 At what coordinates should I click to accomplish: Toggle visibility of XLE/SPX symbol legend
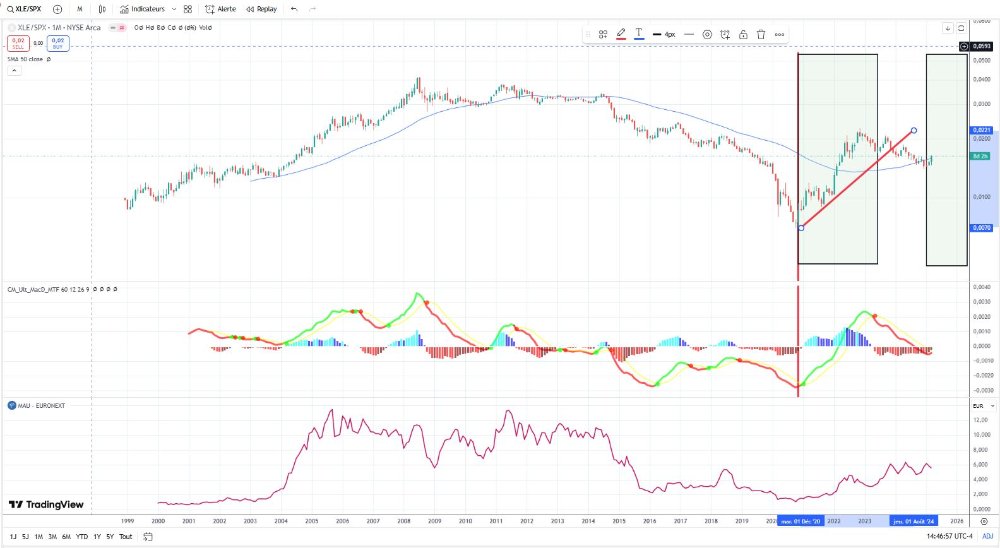12,28
